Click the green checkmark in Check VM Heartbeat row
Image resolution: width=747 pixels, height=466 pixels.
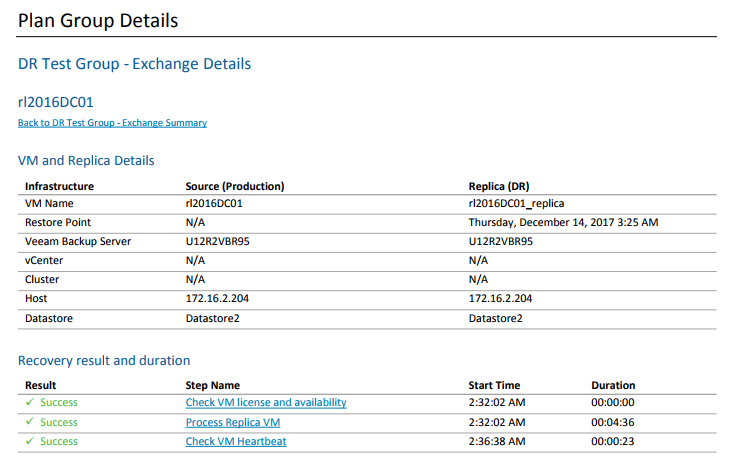click(x=29, y=441)
